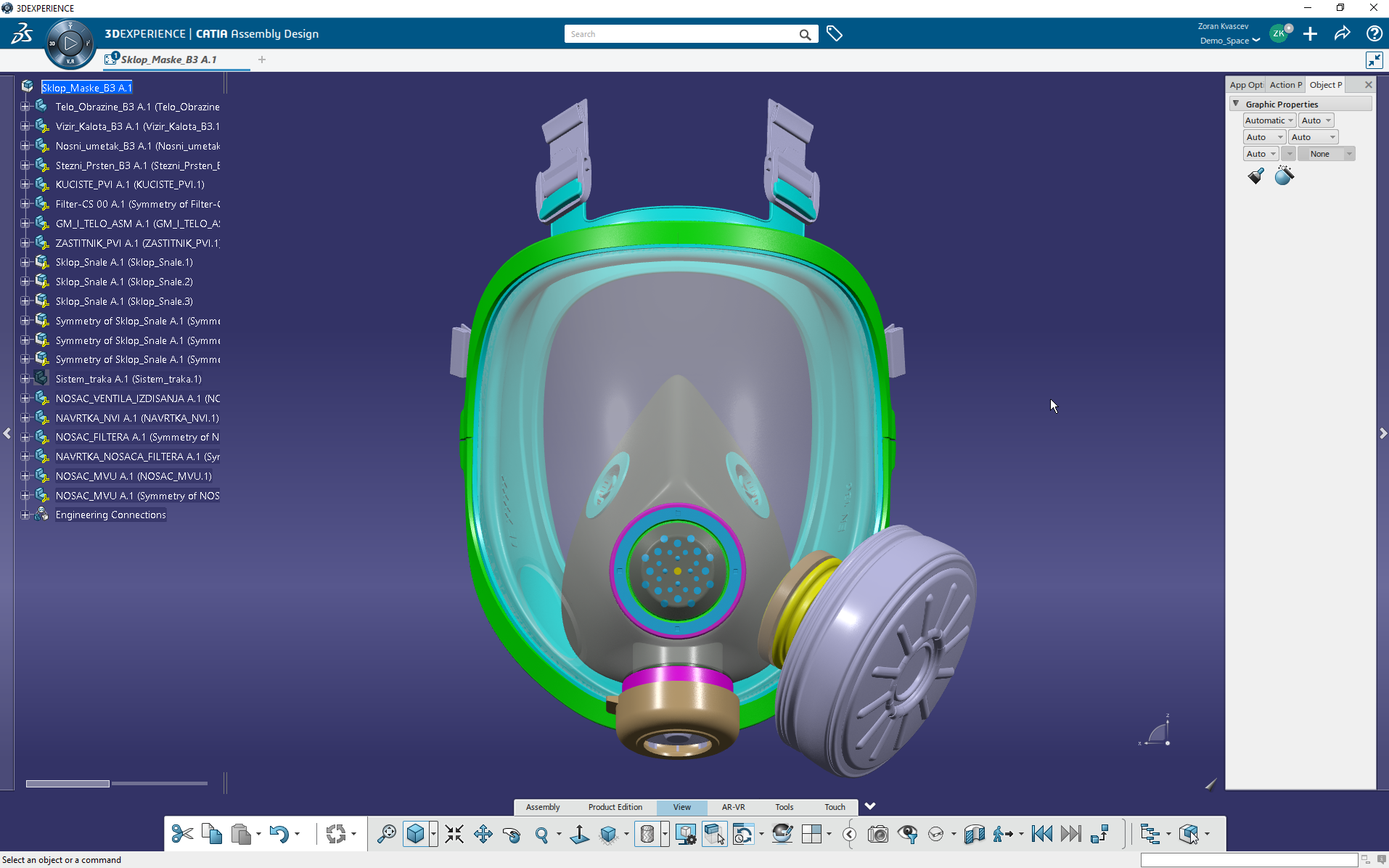Viewport: 1389px width, 868px height.
Task: Toggle the shaded cube view mode button
Action: pos(415,834)
